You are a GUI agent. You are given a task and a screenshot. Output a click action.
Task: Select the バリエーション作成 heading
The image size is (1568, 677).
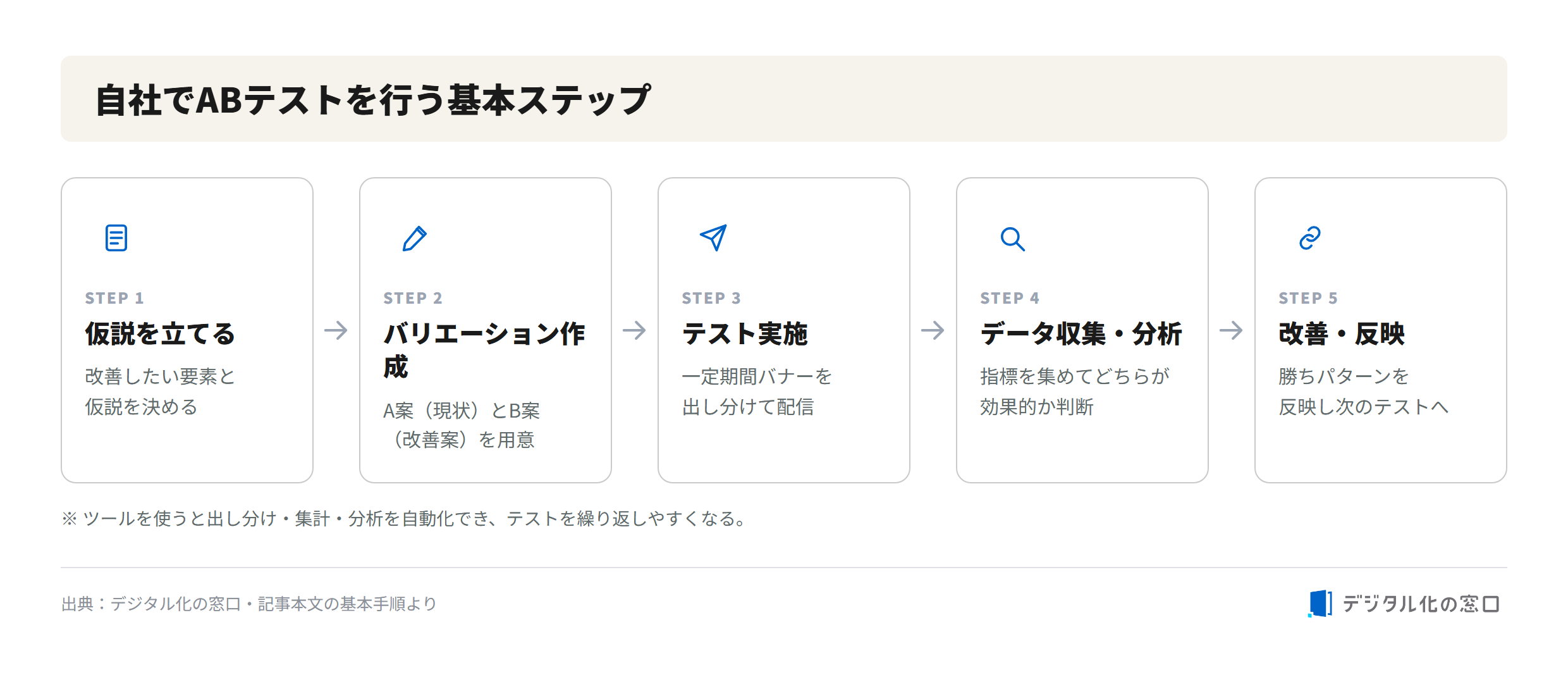[x=484, y=350]
